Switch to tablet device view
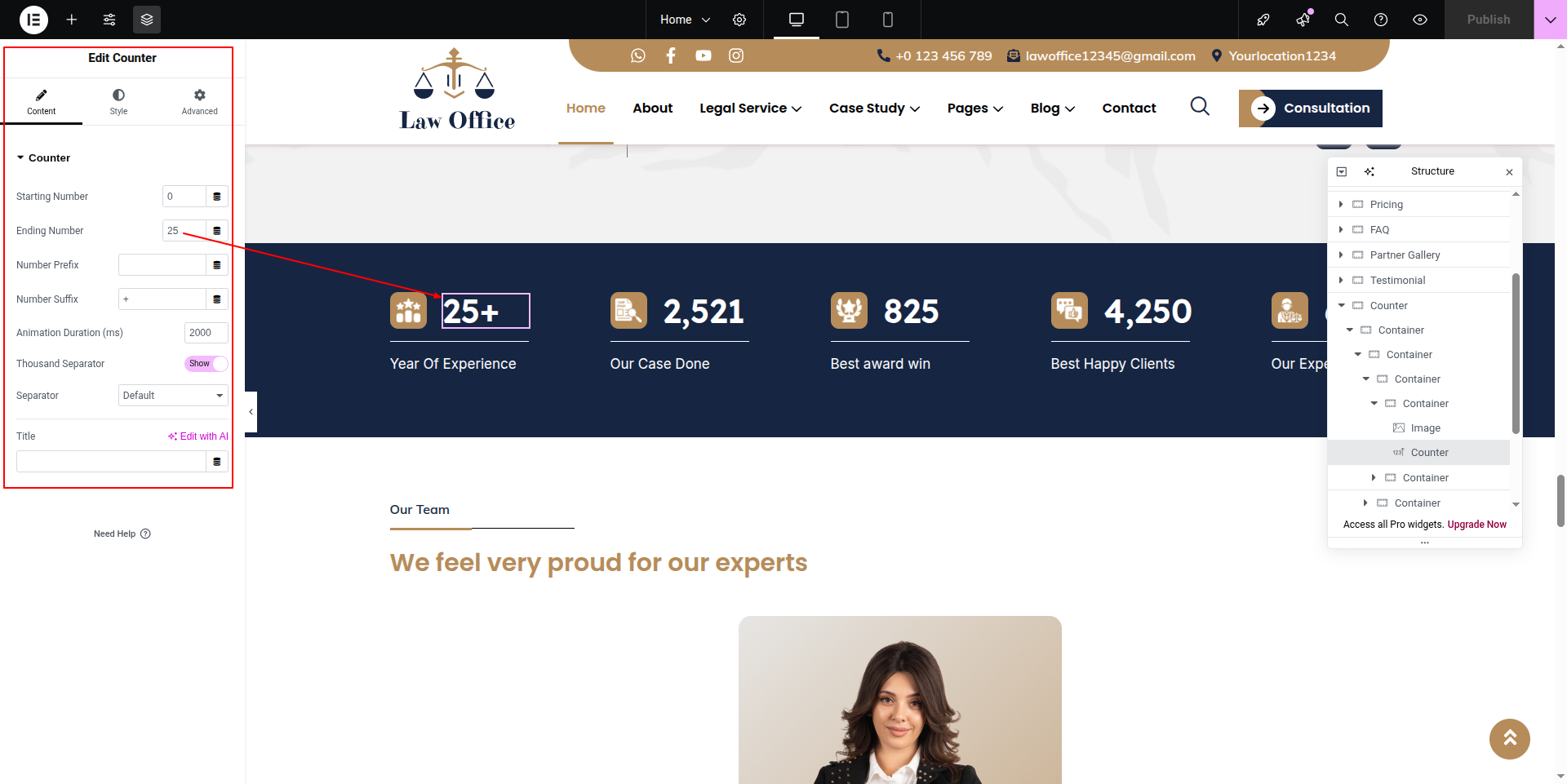Viewport: 1567px width, 784px height. pos(842,20)
